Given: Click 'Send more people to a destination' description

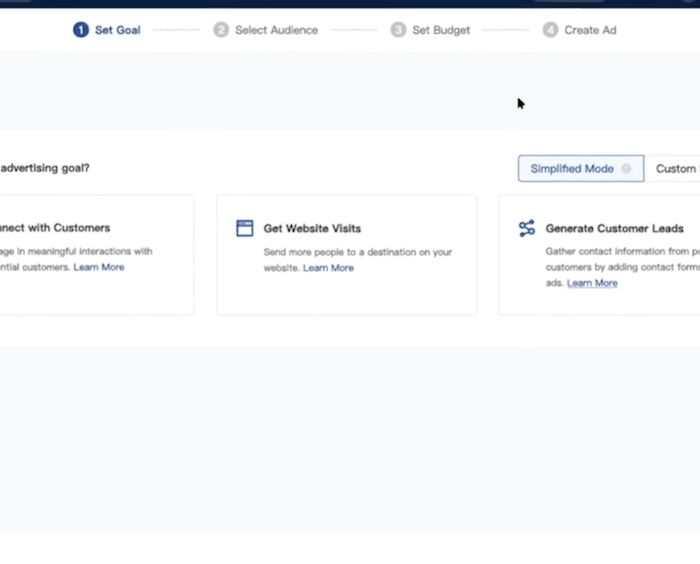Looking at the screenshot, I should (358, 260).
